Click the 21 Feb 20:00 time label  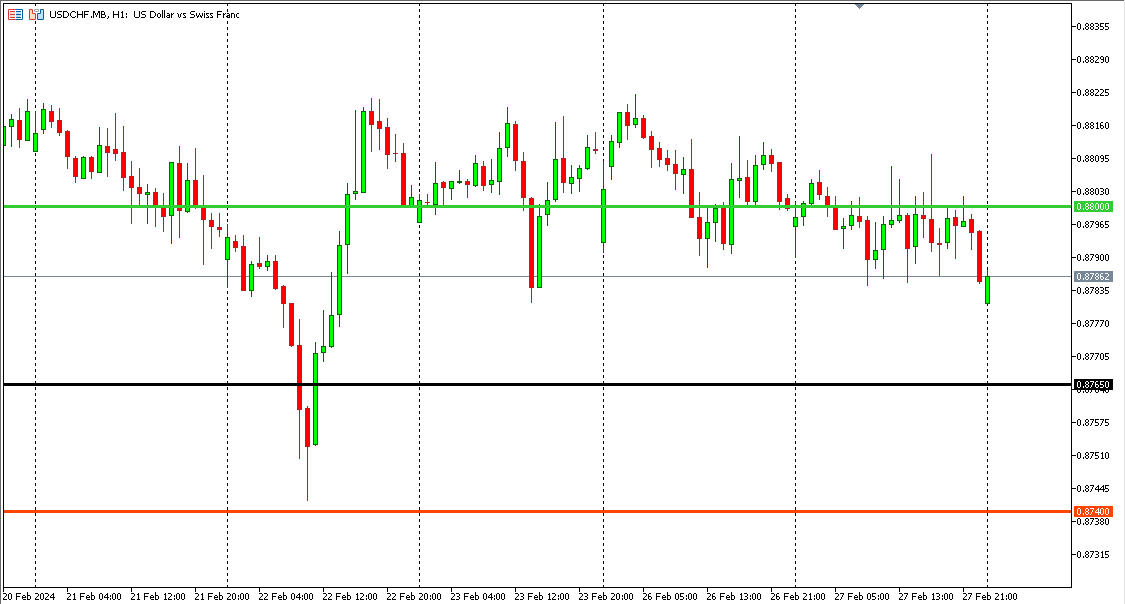click(222, 597)
